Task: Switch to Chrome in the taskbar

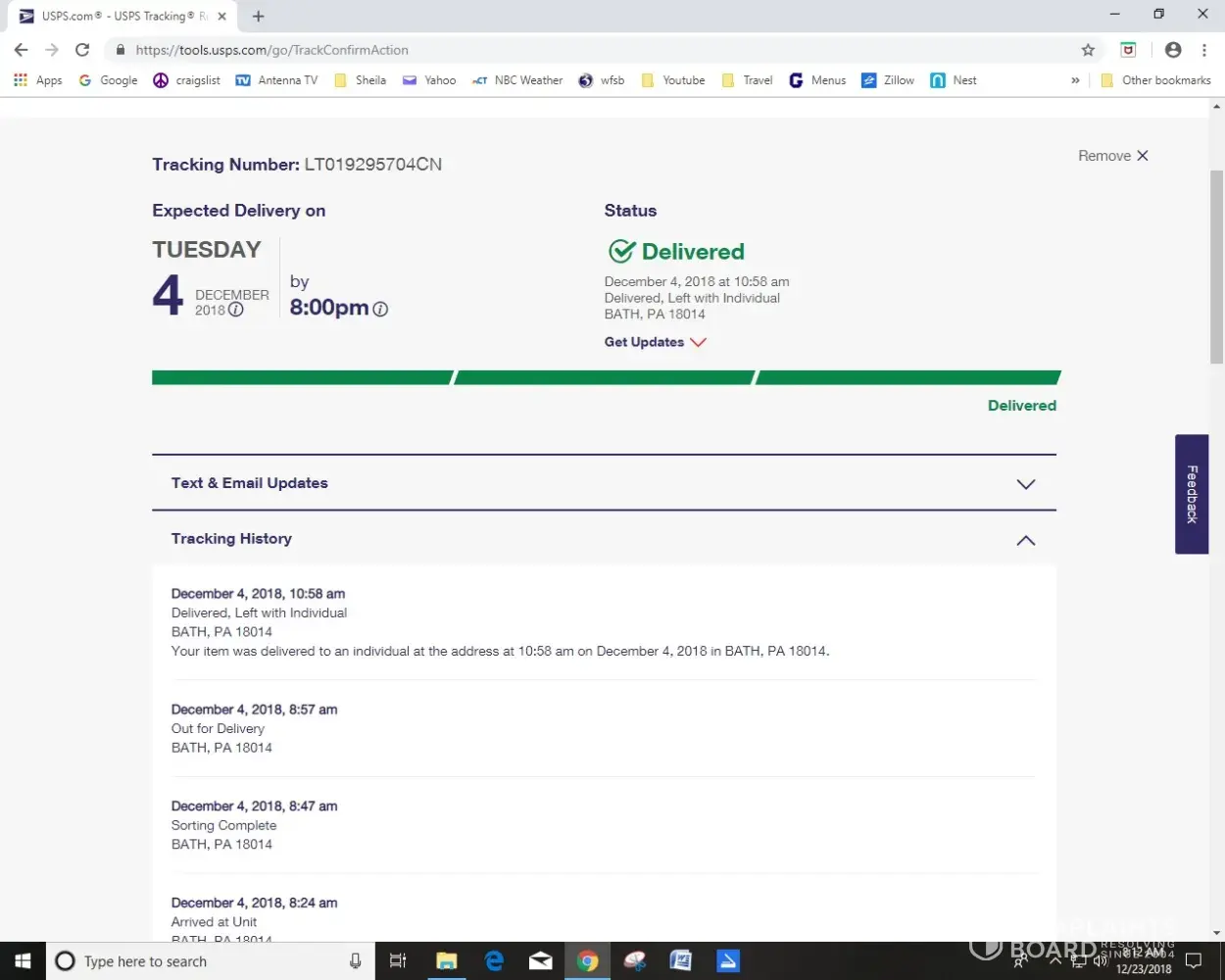Action: (x=588, y=961)
